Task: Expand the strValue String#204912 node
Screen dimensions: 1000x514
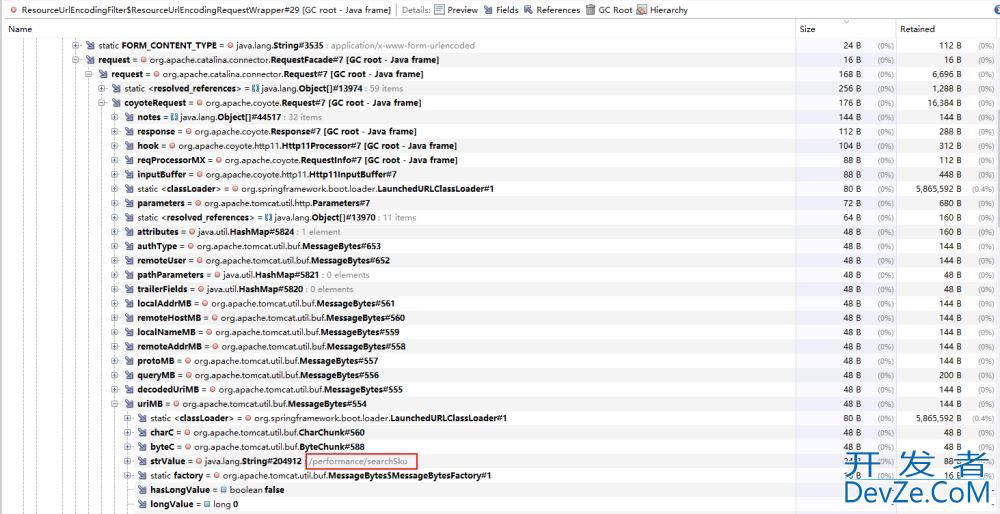Action: tap(128, 461)
